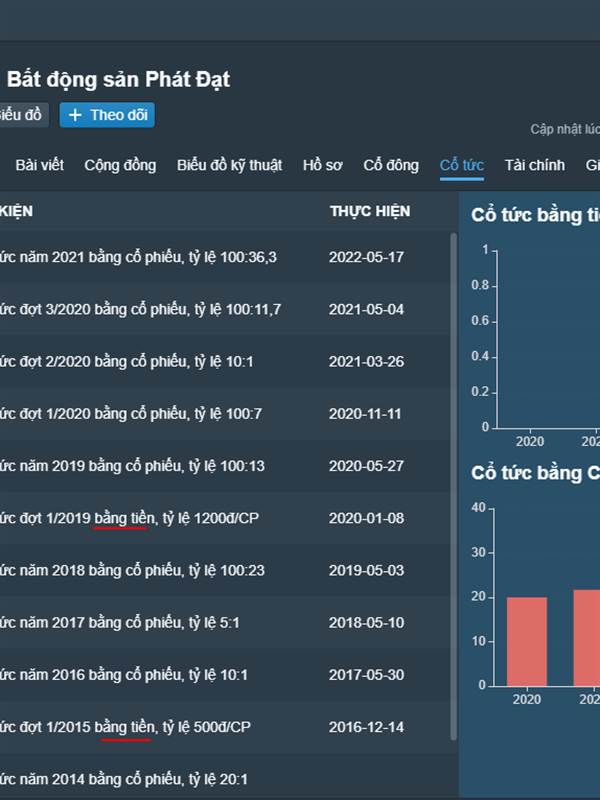Screen dimensions: 600x800
Task: Click the THỰC HIỆN column header
Action: pos(370,211)
